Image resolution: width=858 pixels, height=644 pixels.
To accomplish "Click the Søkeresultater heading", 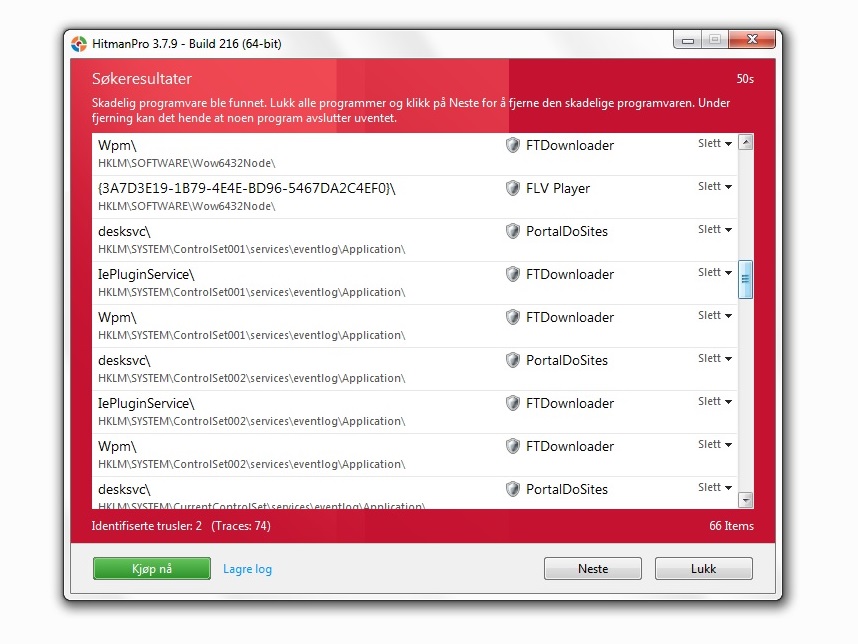I will point(142,79).
